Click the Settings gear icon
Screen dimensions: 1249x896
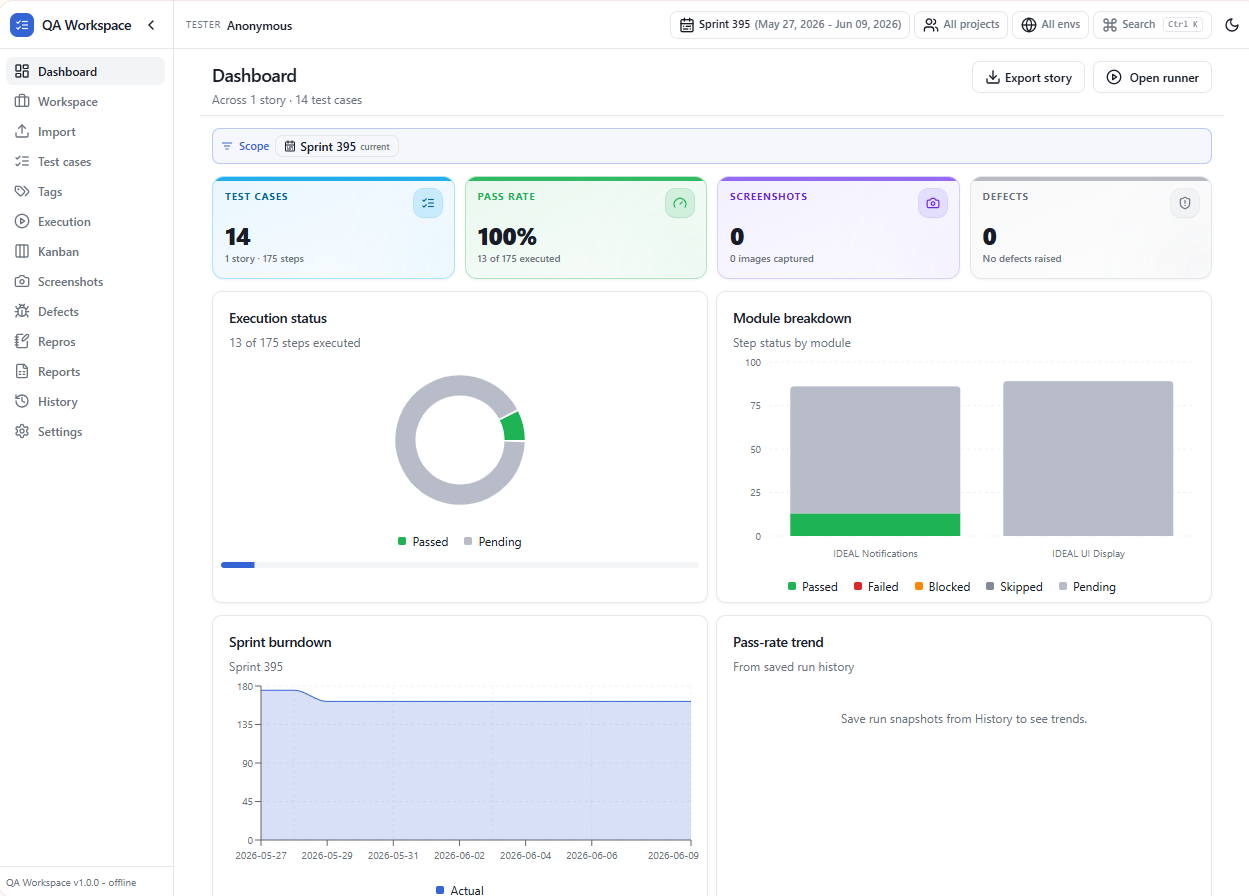22,431
